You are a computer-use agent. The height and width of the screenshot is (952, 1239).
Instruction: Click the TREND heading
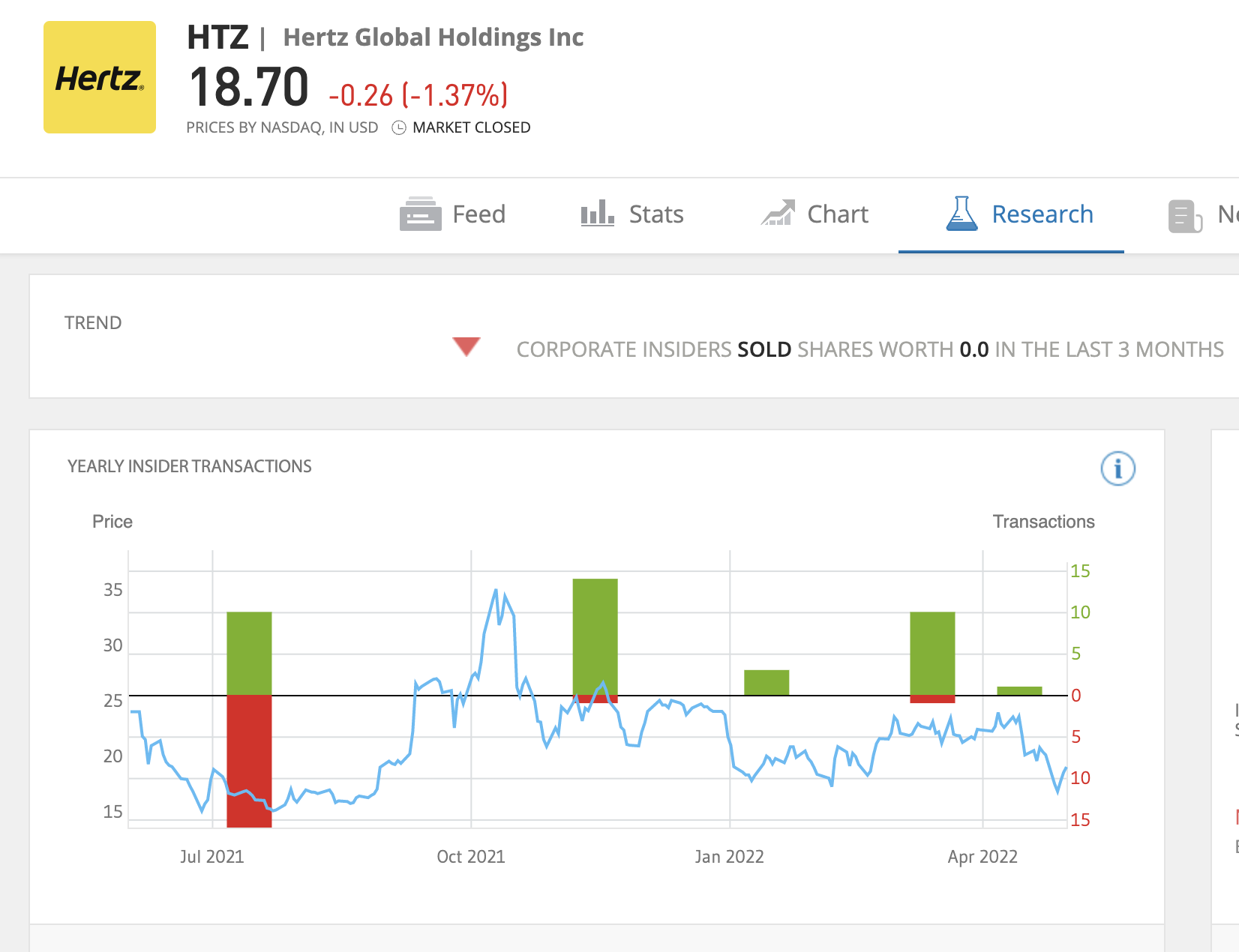pyautogui.click(x=93, y=323)
